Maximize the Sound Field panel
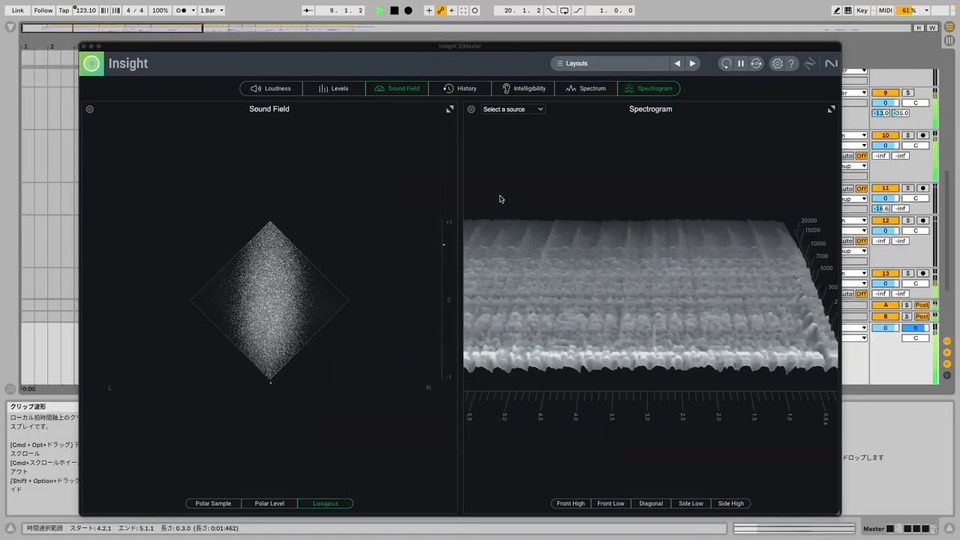Image resolution: width=960 pixels, height=540 pixels. [x=449, y=109]
